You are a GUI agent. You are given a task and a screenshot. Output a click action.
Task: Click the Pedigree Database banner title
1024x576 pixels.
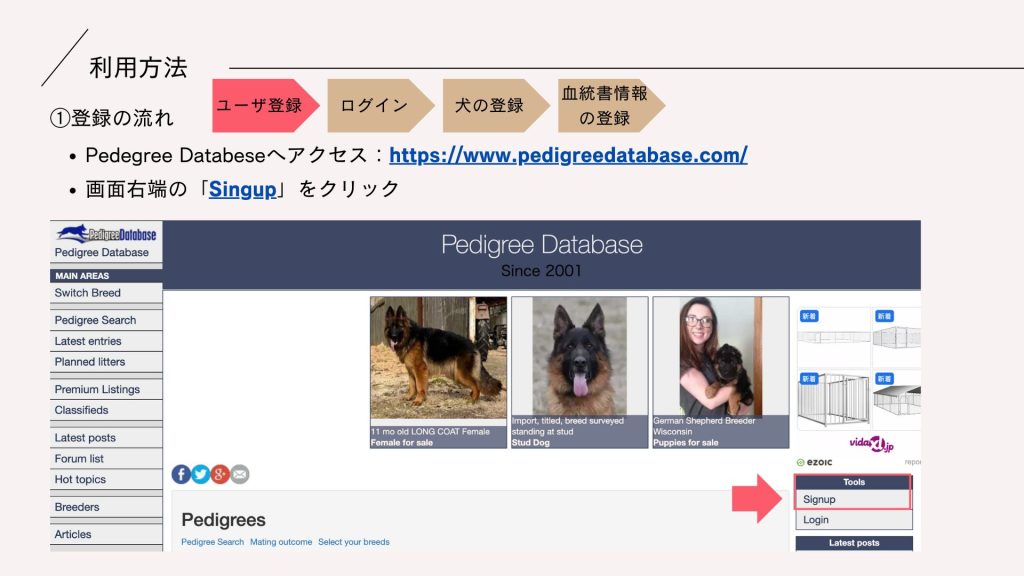click(542, 245)
